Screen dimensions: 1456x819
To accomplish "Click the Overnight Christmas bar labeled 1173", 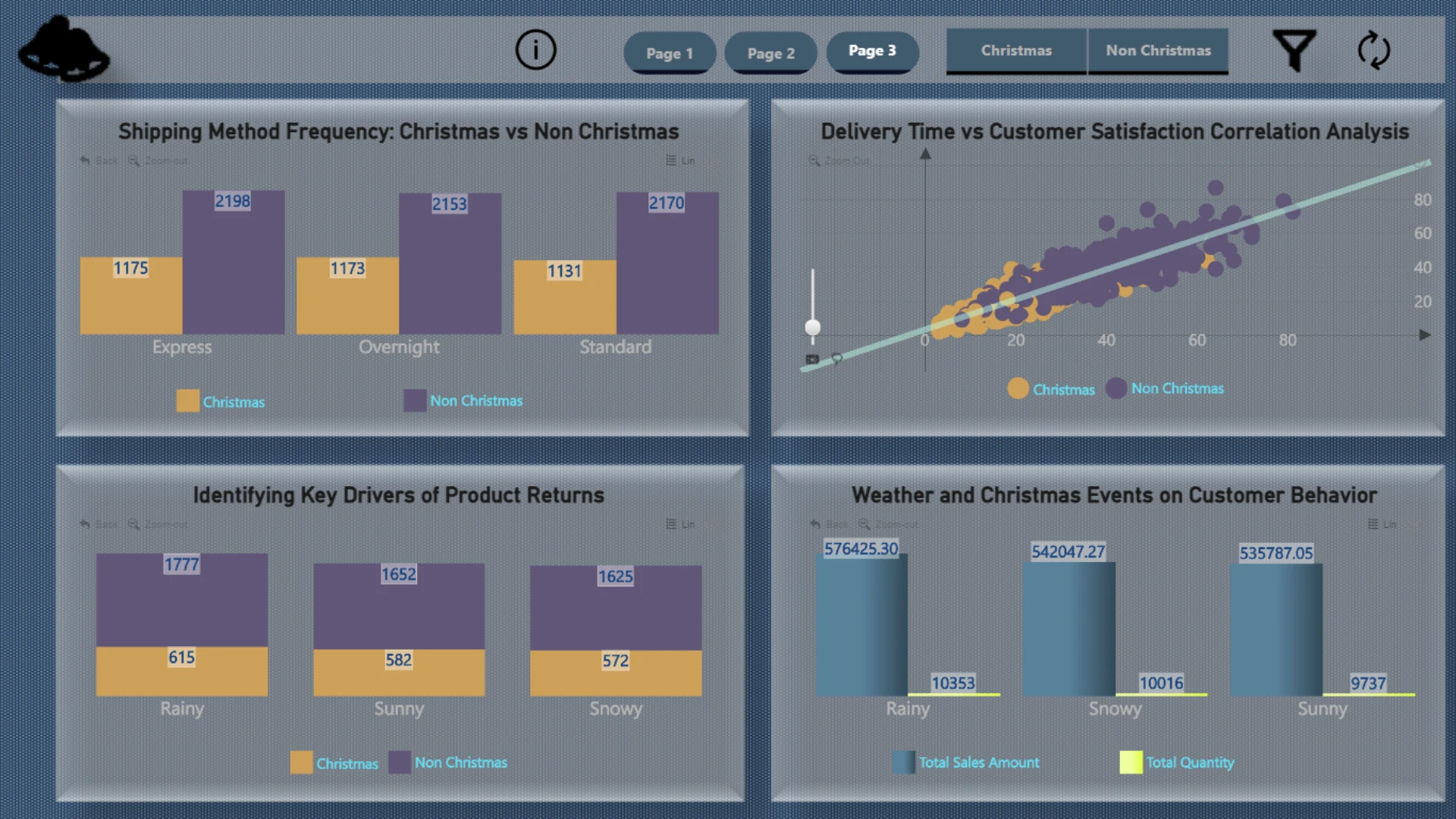I will pyautogui.click(x=347, y=296).
